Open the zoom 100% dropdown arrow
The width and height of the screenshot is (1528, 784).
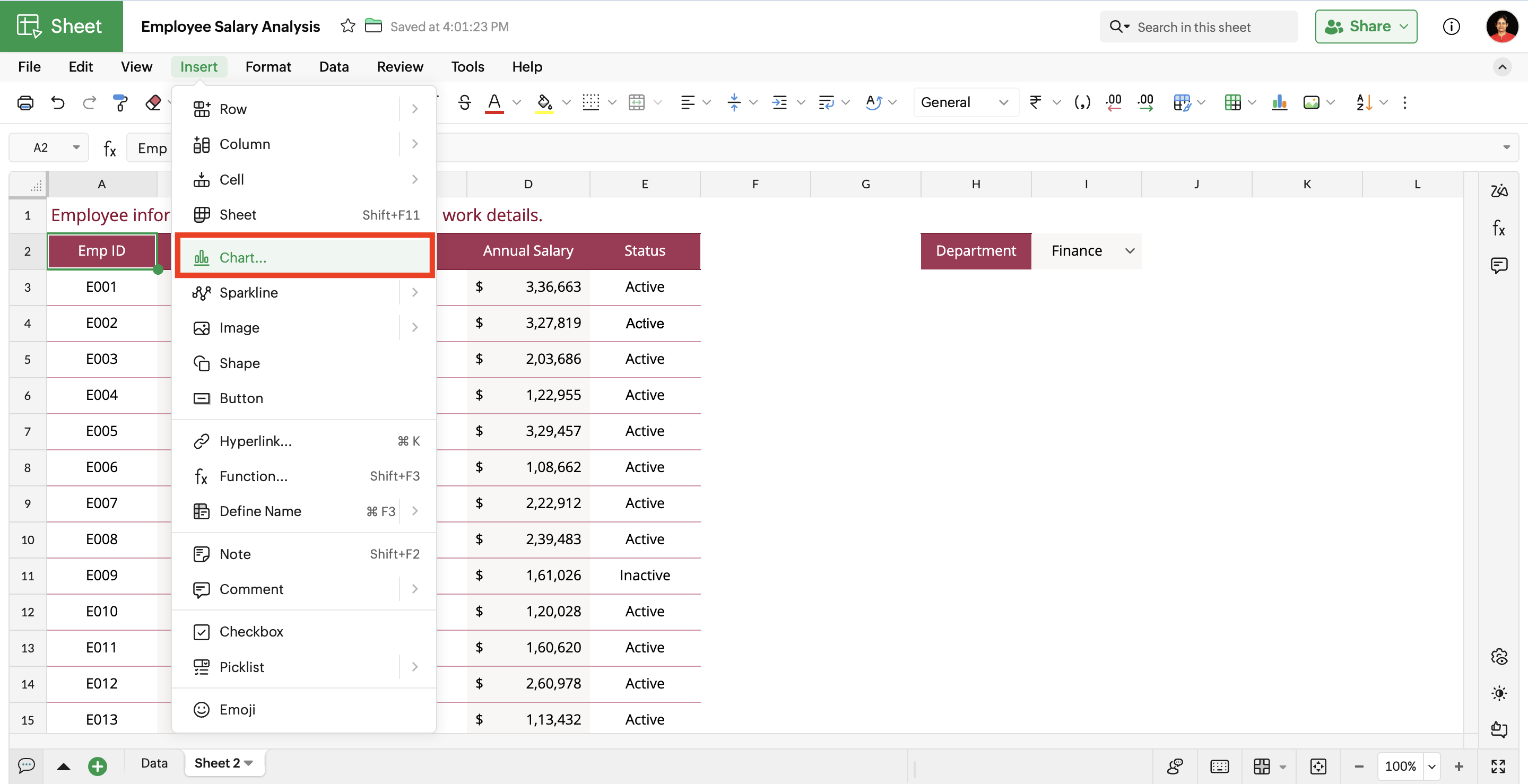pyautogui.click(x=1432, y=766)
